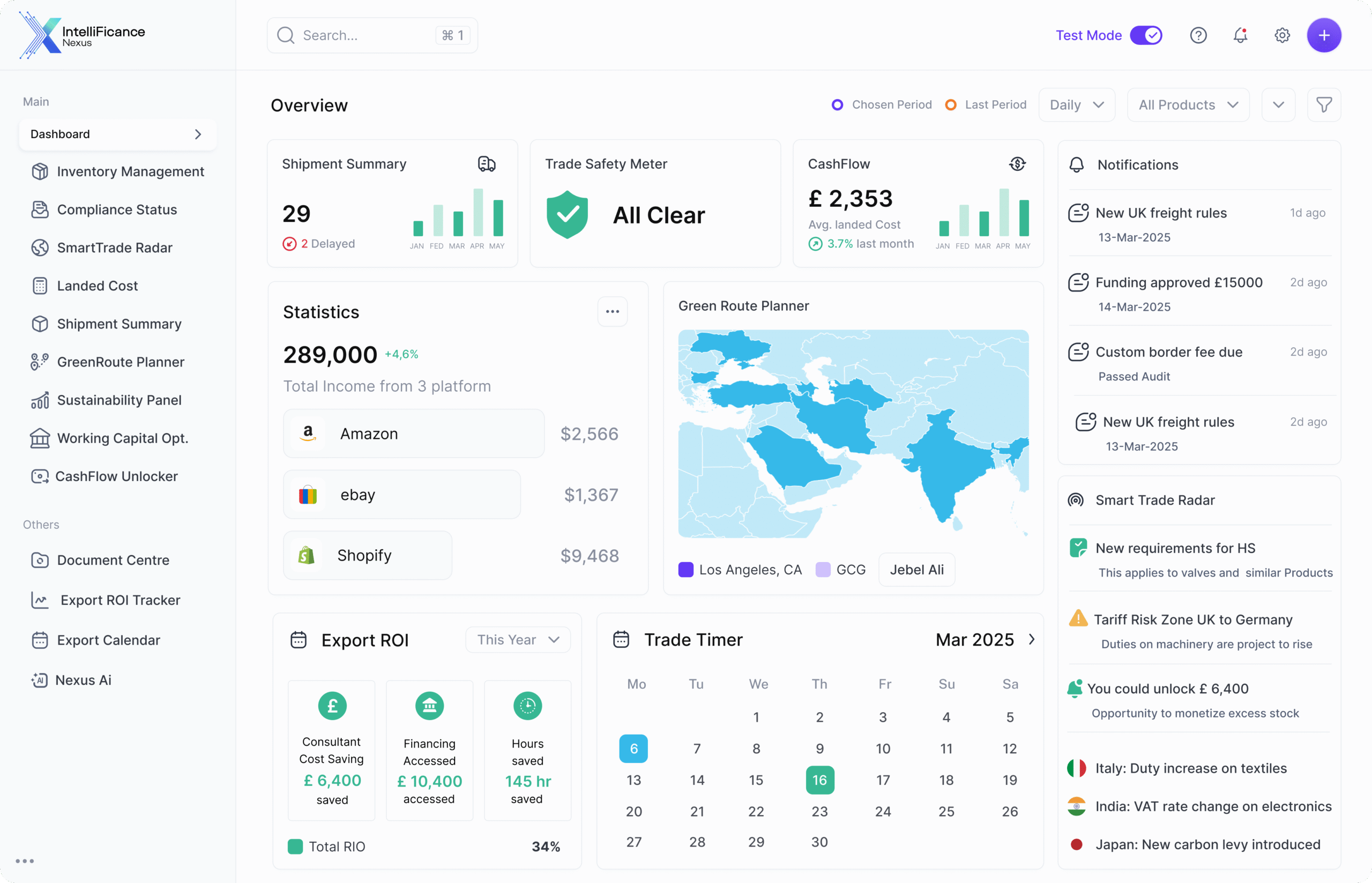Click the purple plus add button
This screenshot has width=1372, height=883.
click(x=1323, y=35)
